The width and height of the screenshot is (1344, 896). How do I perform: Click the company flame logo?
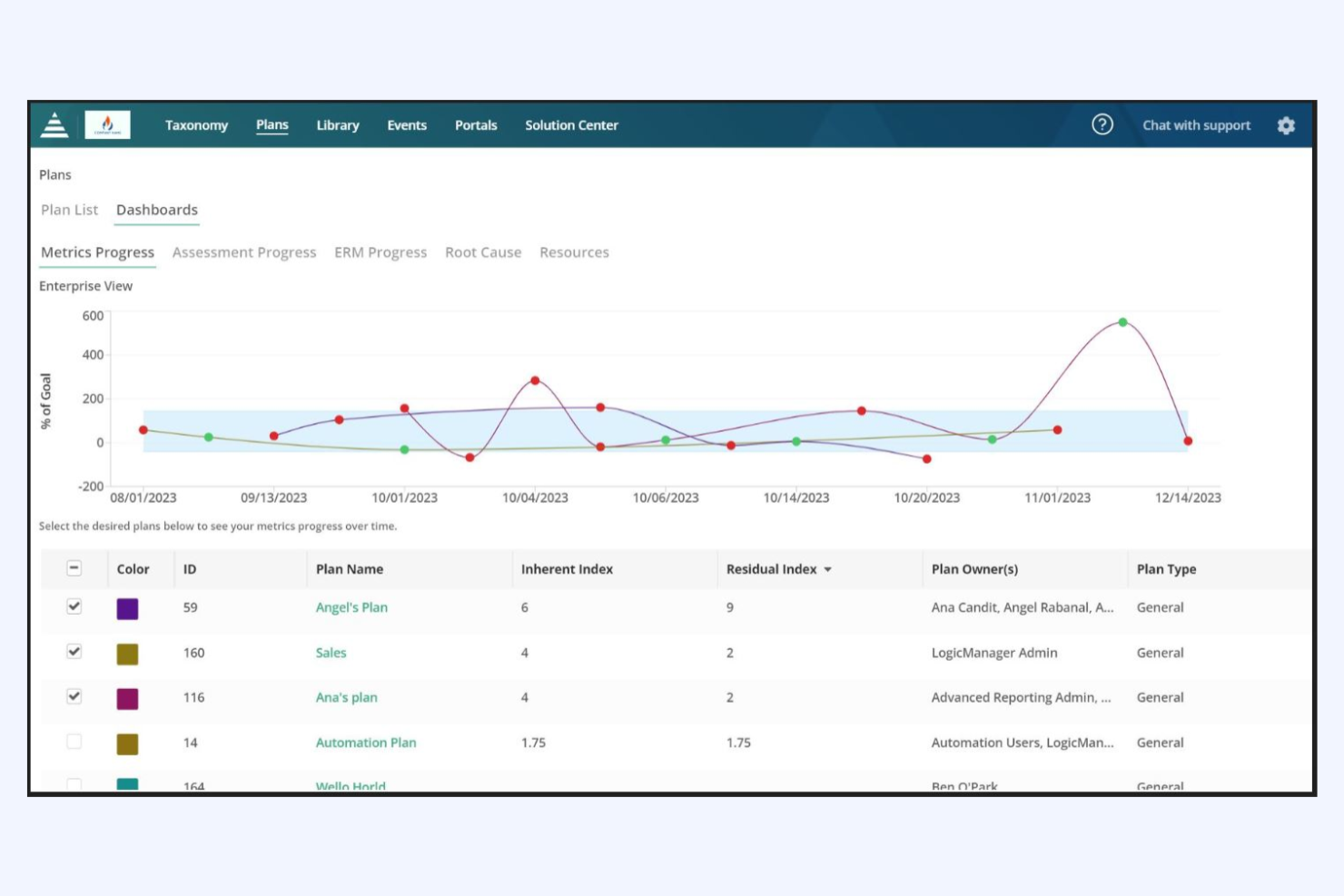(x=108, y=124)
